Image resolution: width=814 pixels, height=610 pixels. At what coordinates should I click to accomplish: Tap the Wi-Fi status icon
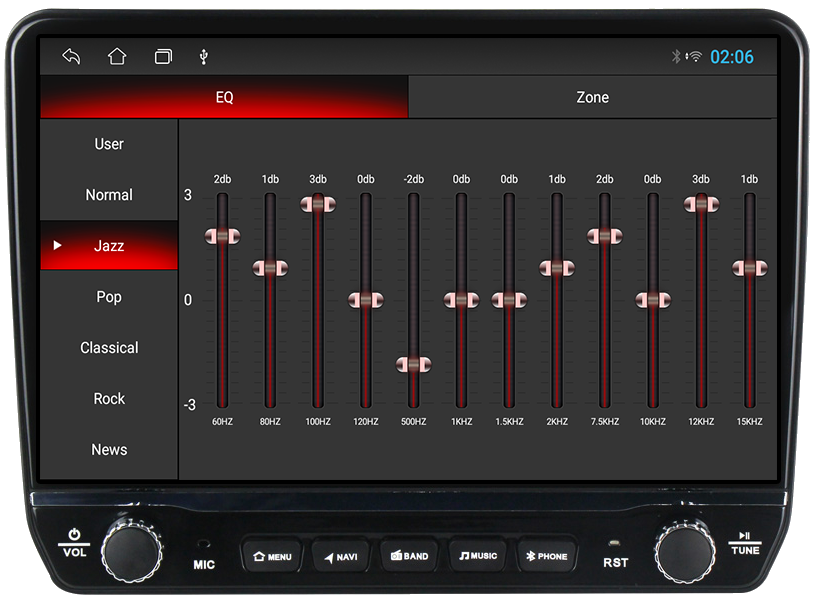694,57
